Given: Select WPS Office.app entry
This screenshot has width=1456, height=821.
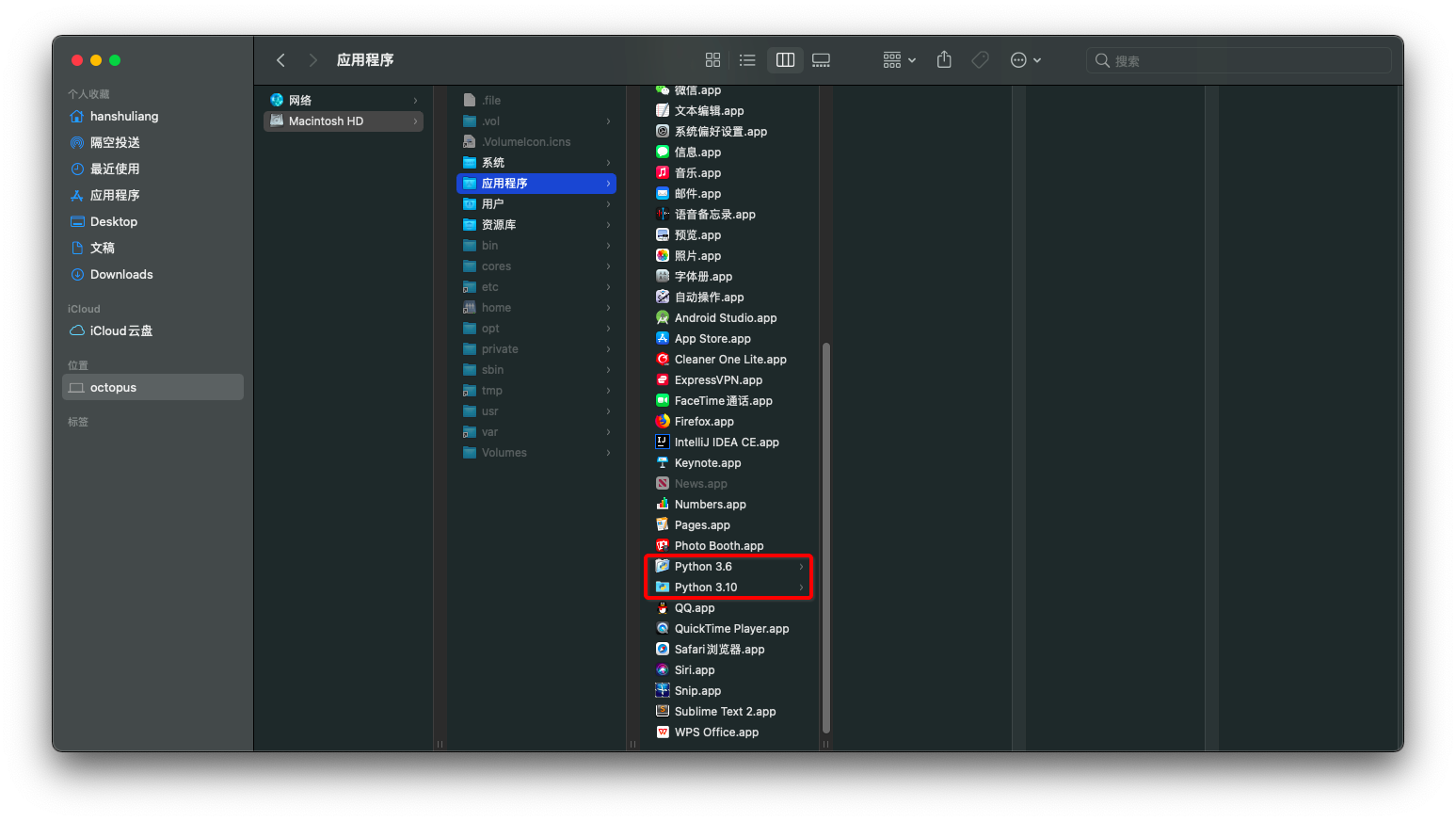Looking at the screenshot, I should click(729, 732).
